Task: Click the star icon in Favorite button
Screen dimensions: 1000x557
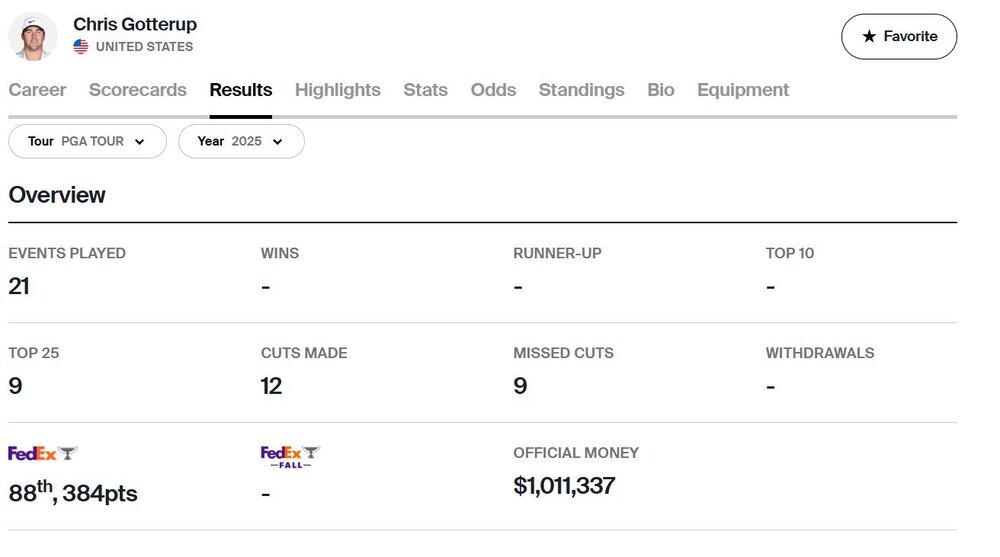Action: pyautogui.click(x=869, y=36)
